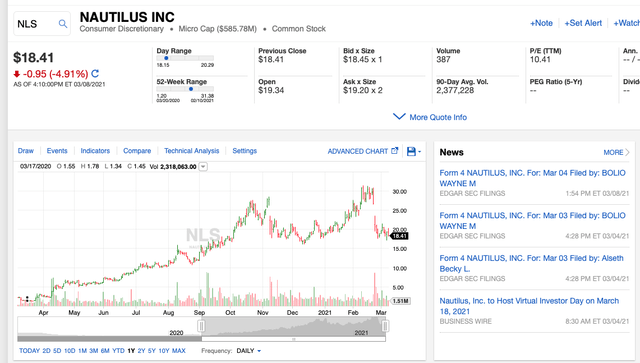Screen dimensions: 640x363
Task: Click the save chart floppy disk icon
Action: [x=411, y=151]
